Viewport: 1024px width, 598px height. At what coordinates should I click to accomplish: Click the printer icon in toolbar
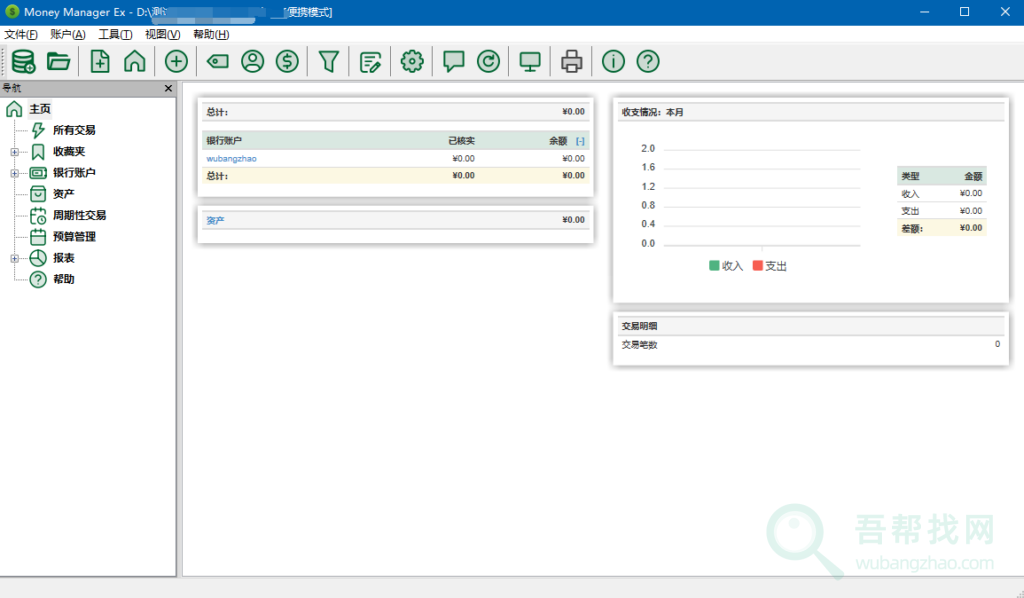pyautogui.click(x=571, y=62)
